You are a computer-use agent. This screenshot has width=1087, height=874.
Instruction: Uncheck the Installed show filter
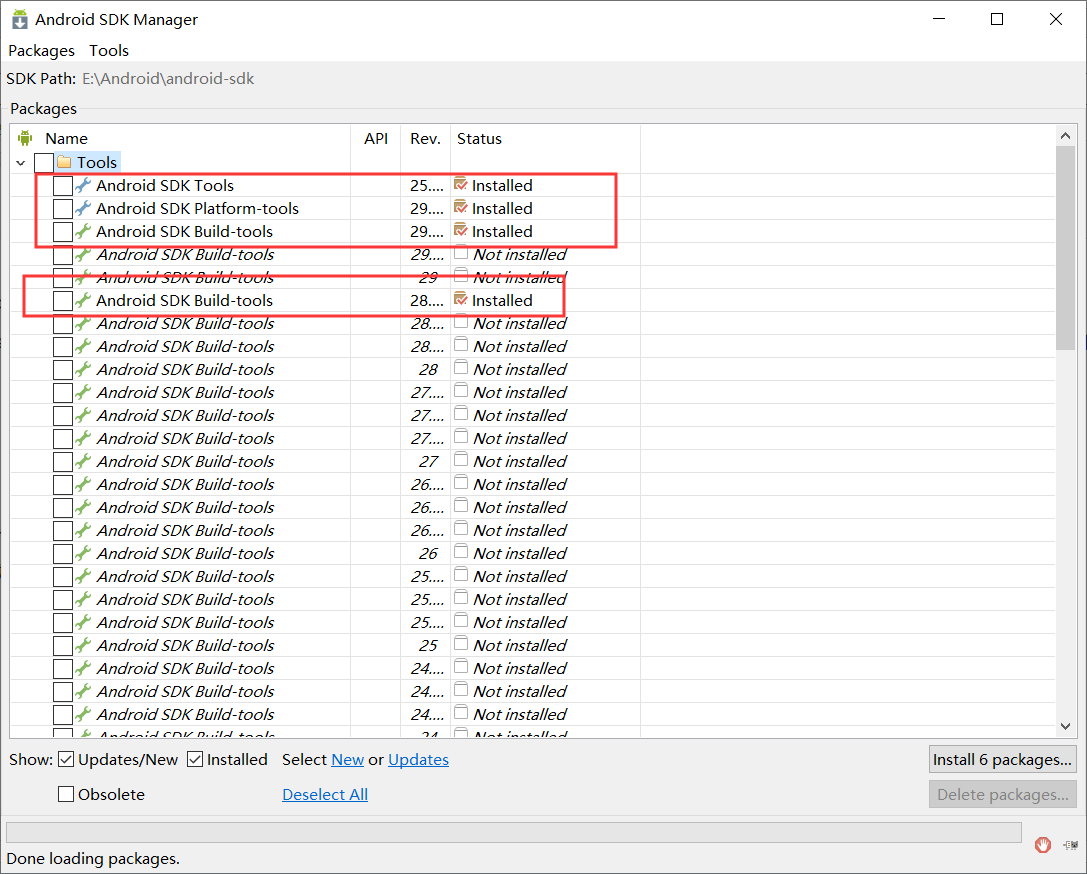point(195,760)
